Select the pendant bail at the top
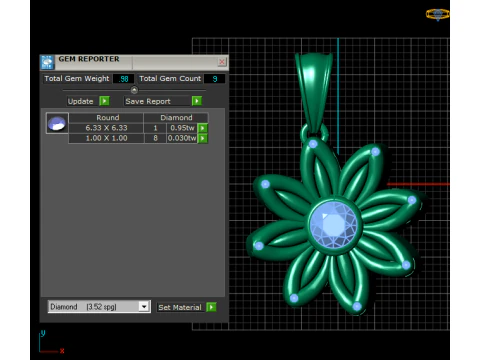Viewport: 480px width, 360px height. click(x=313, y=93)
